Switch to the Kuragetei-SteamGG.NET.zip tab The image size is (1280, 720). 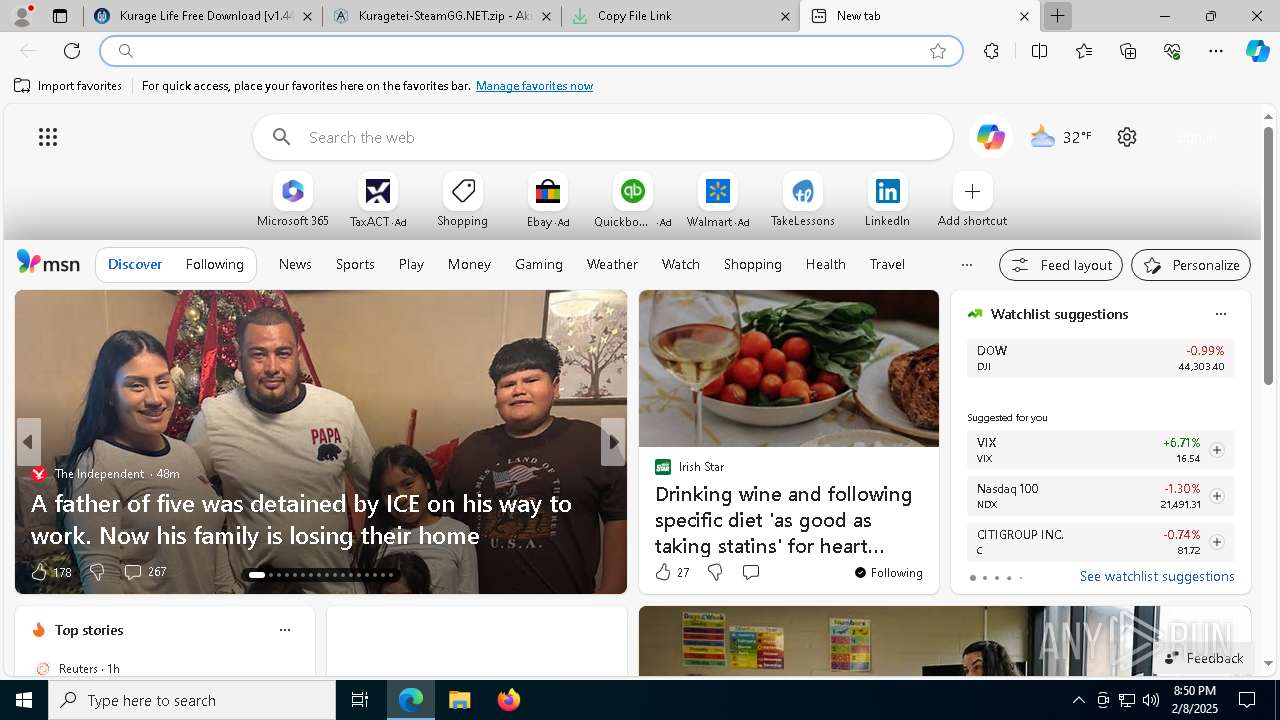tap(441, 16)
